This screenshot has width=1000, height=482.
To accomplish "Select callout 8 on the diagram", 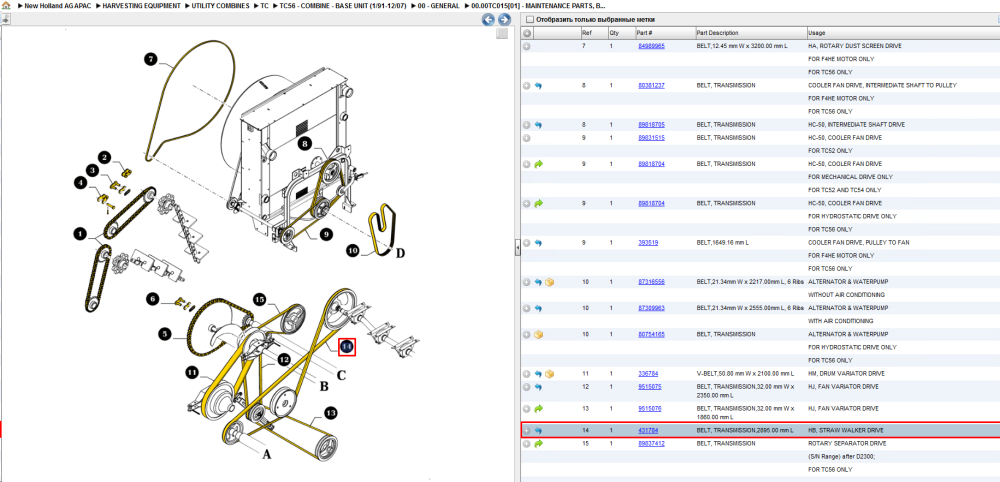I will [305, 144].
